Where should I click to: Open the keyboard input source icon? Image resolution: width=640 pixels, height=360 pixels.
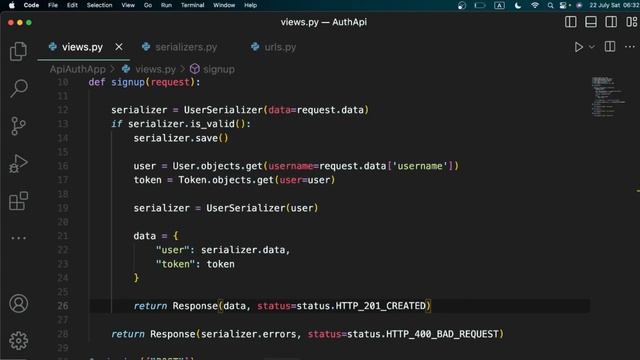(499, 5)
